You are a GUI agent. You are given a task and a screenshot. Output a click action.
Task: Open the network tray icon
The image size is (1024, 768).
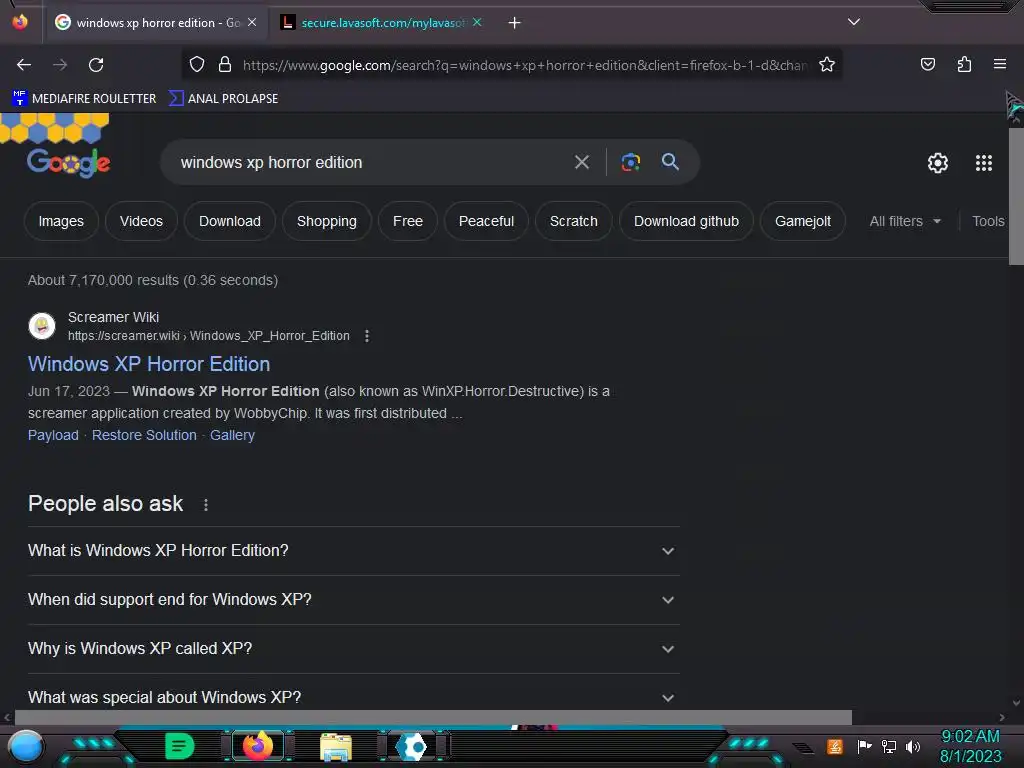pyautogui.click(x=889, y=746)
